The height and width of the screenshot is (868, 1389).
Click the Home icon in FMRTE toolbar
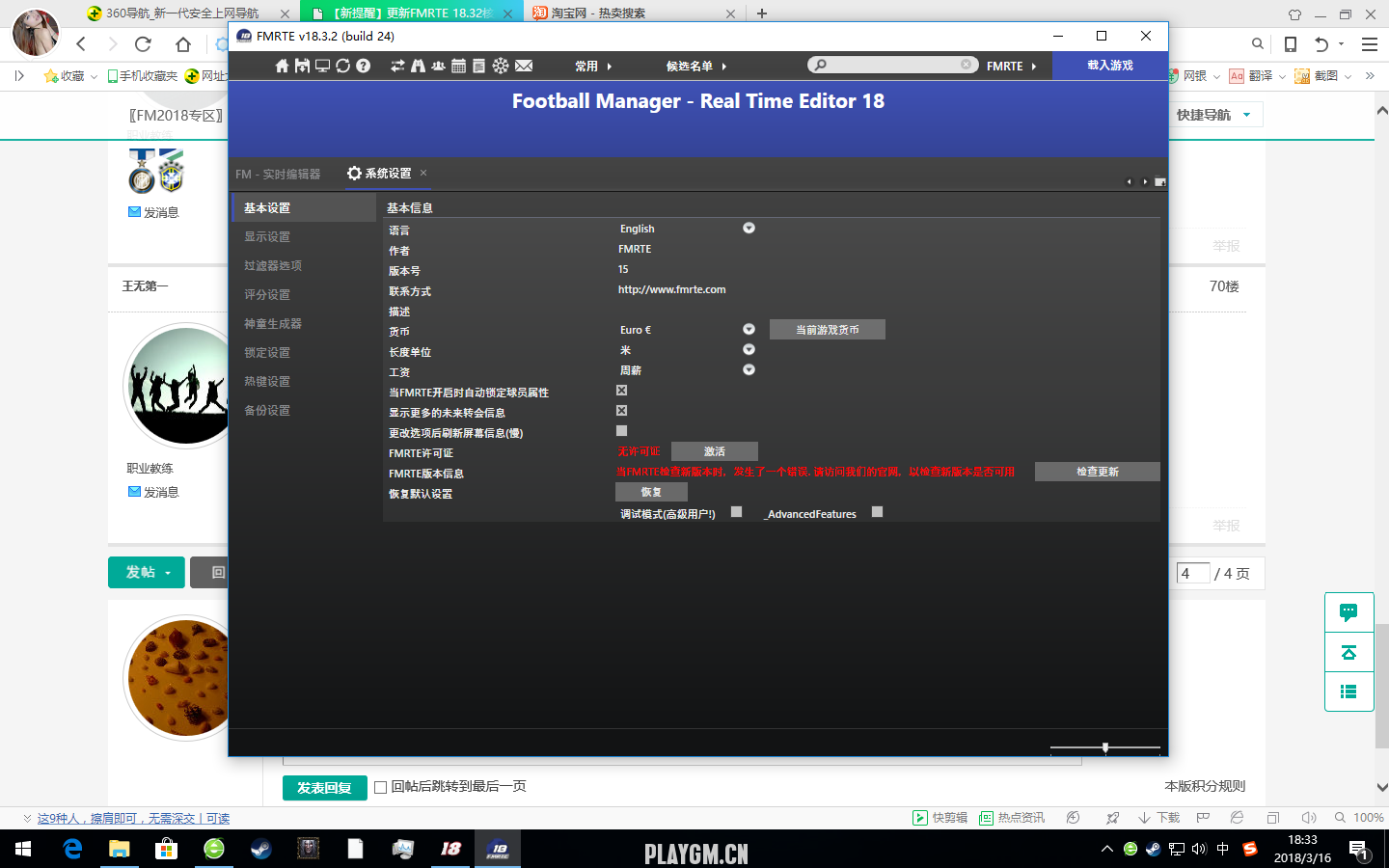pyautogui.click(x=282, y=66)
